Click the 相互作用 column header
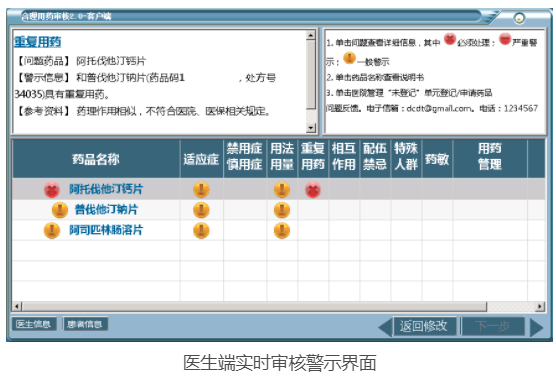Viewport: 556px width, 384px height. [x=344, y=159]
